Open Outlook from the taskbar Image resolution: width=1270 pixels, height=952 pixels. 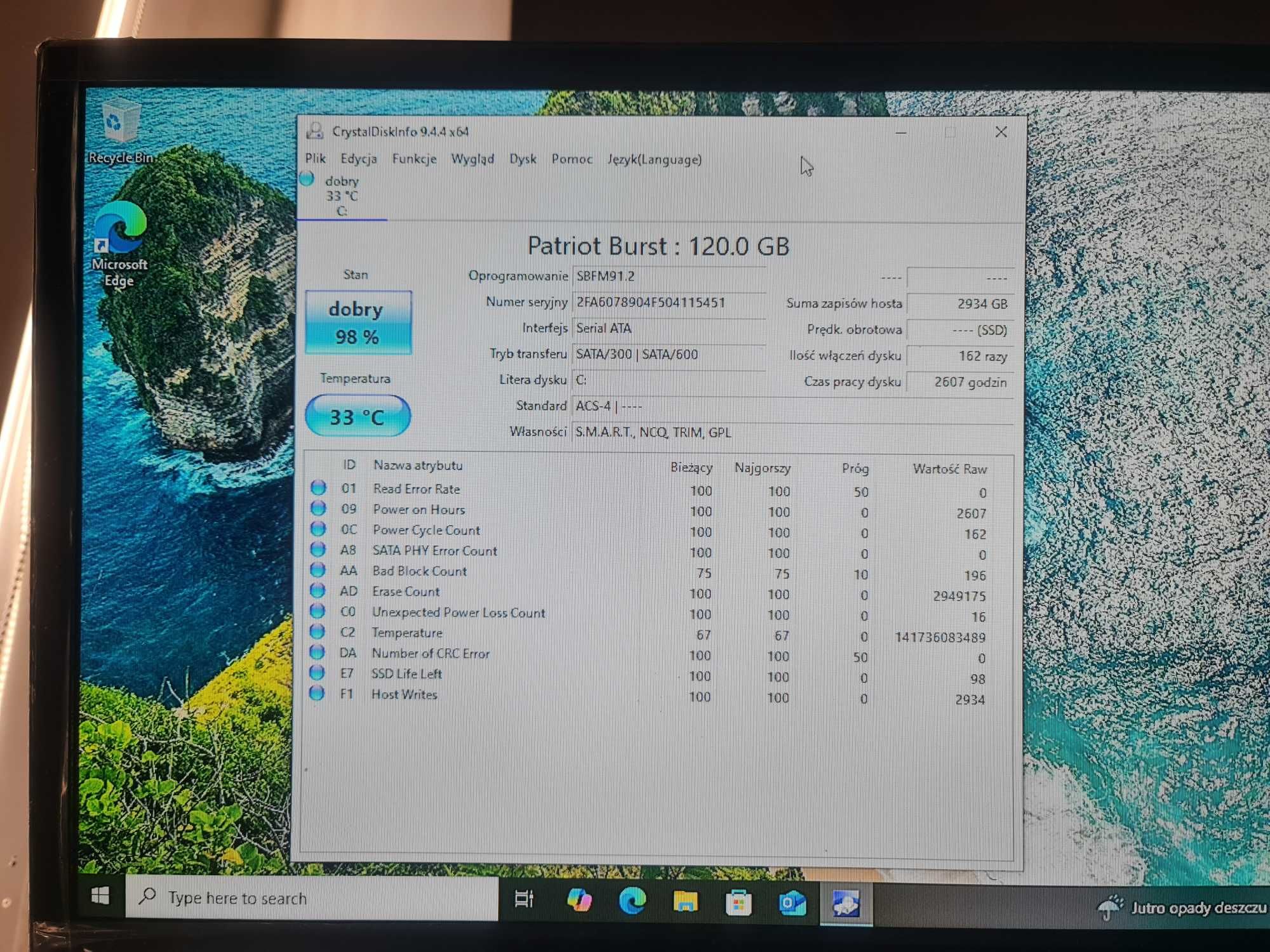[x=792, y=902]
